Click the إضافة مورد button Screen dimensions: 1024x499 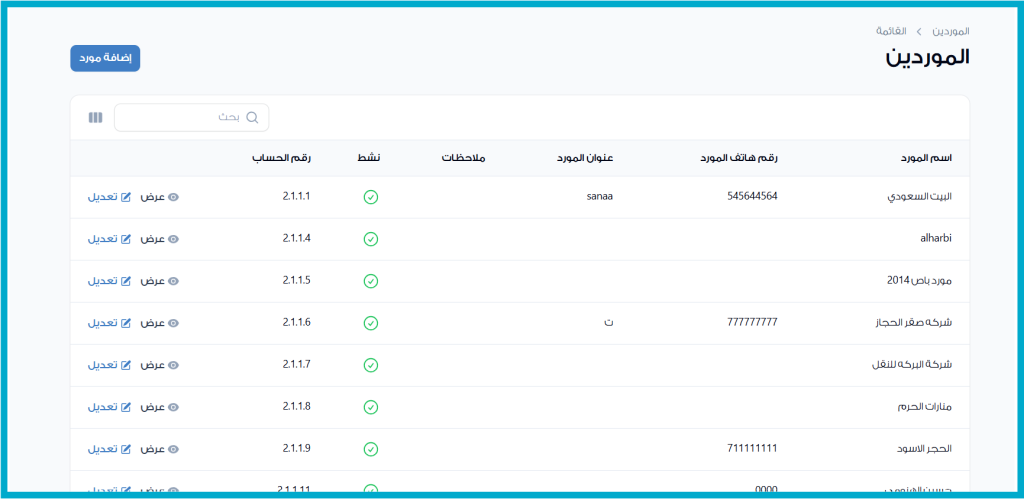pos(105,58)
